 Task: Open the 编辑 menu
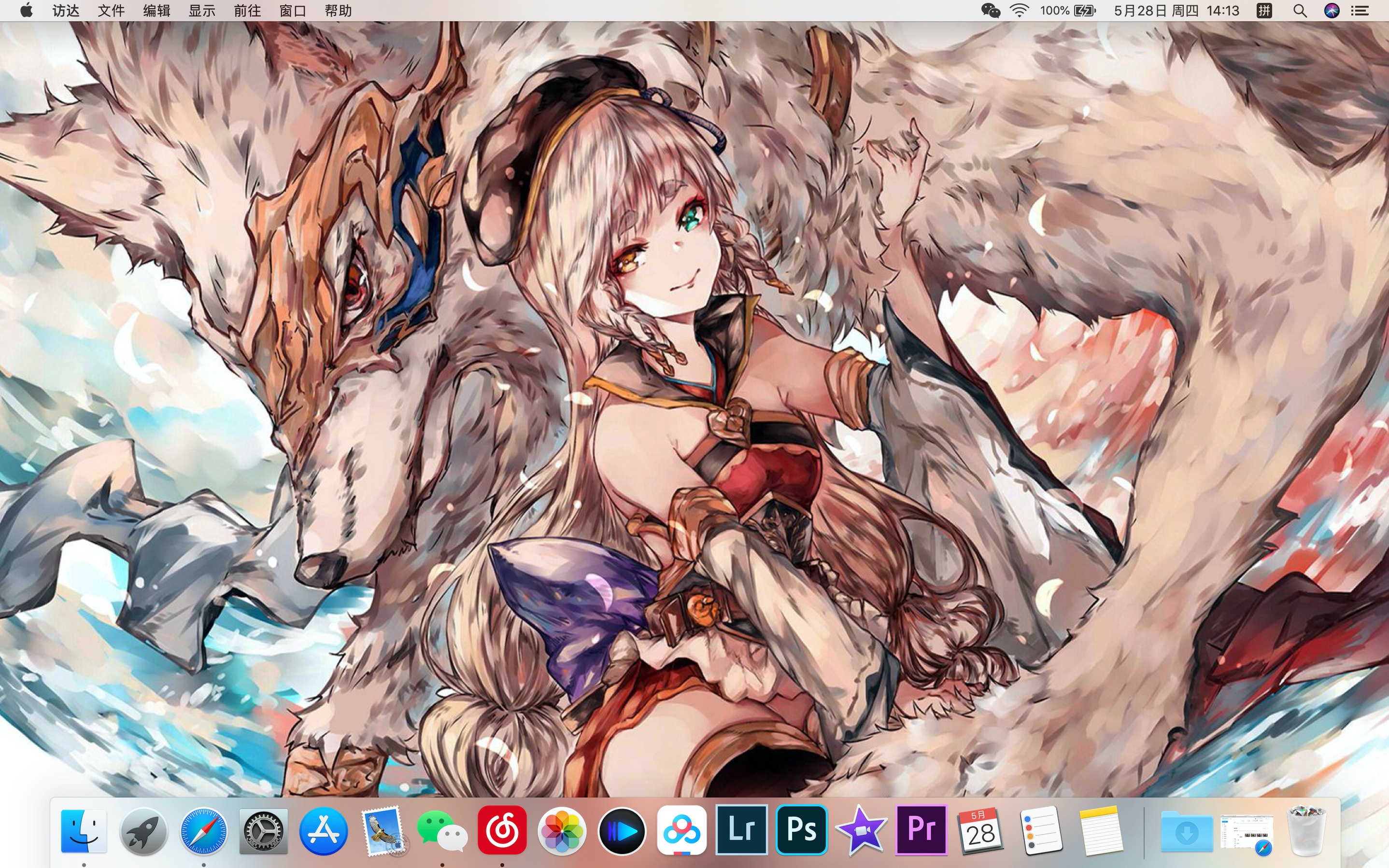click(x=156, y=10)
